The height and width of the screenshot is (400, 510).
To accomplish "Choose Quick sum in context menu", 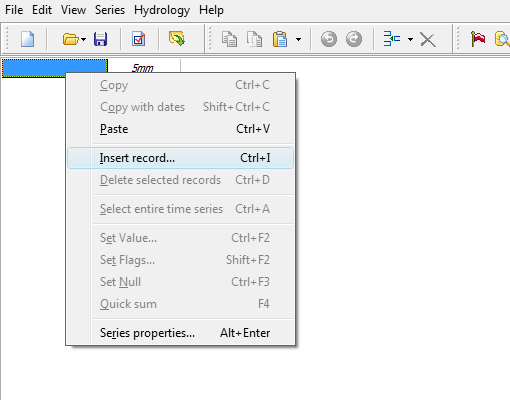I will pos(181,304).
